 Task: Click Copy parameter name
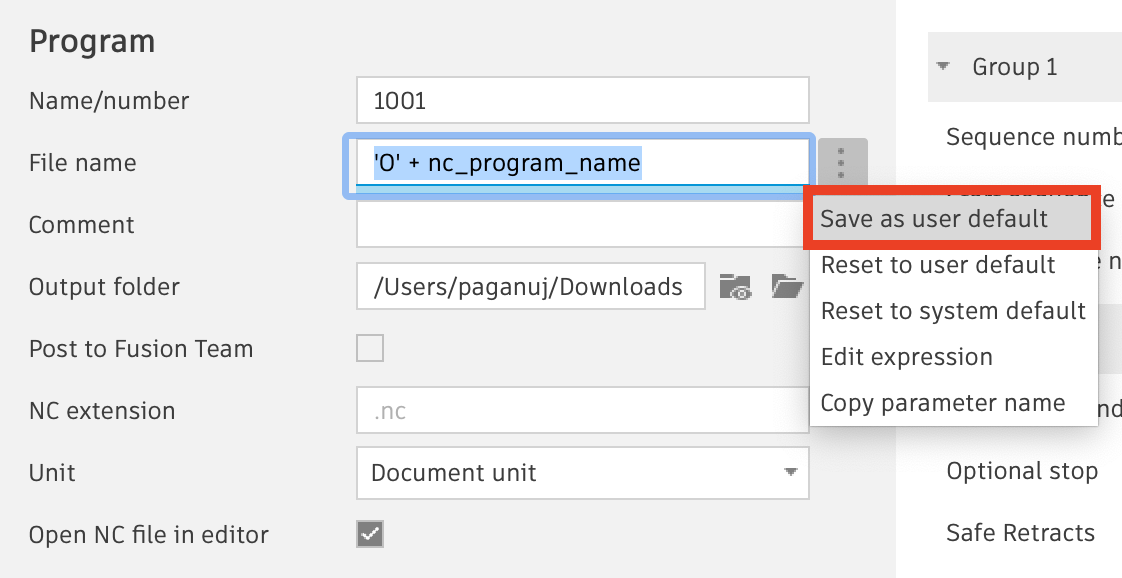[x=944, y=402]
